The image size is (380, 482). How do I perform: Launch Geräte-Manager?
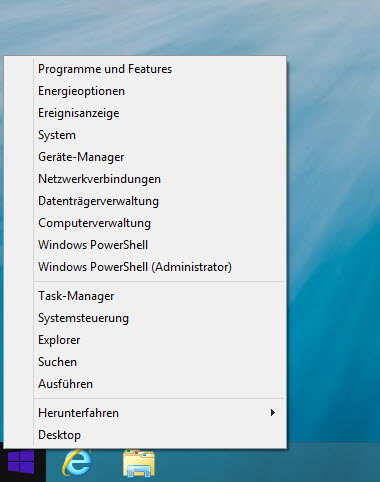coord(81,157)
